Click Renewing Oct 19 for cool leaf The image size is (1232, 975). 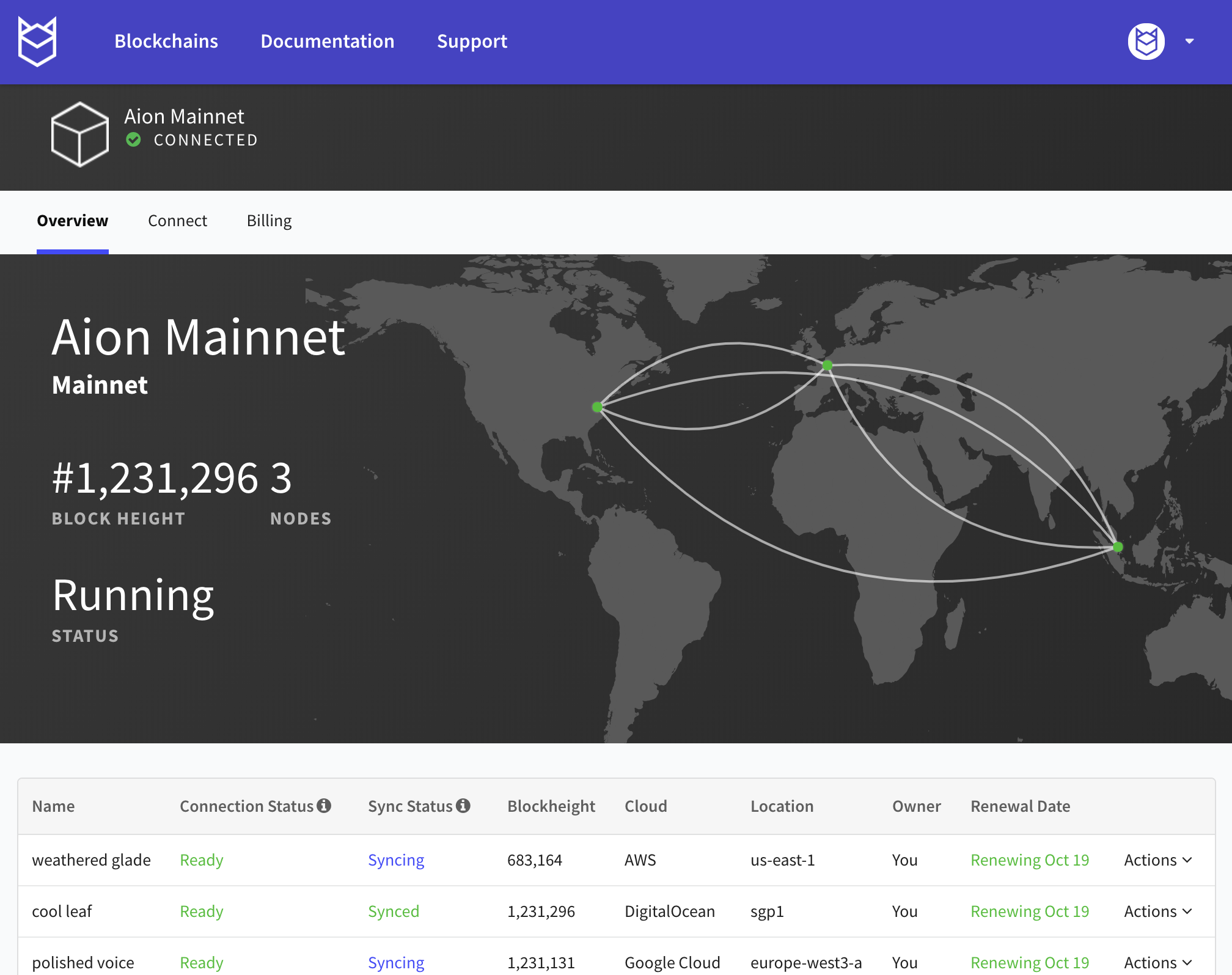click(x=1030, y=911)
